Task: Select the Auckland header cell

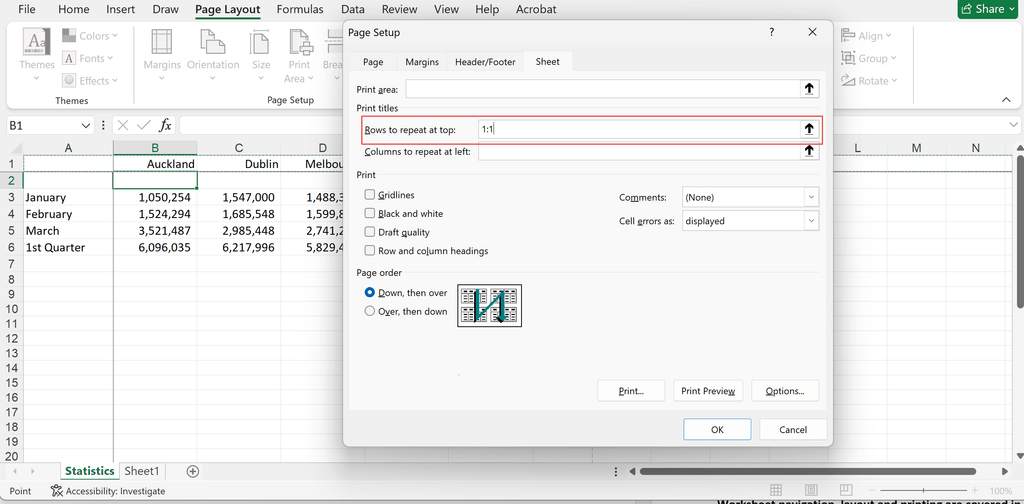Action: [155, 164]
